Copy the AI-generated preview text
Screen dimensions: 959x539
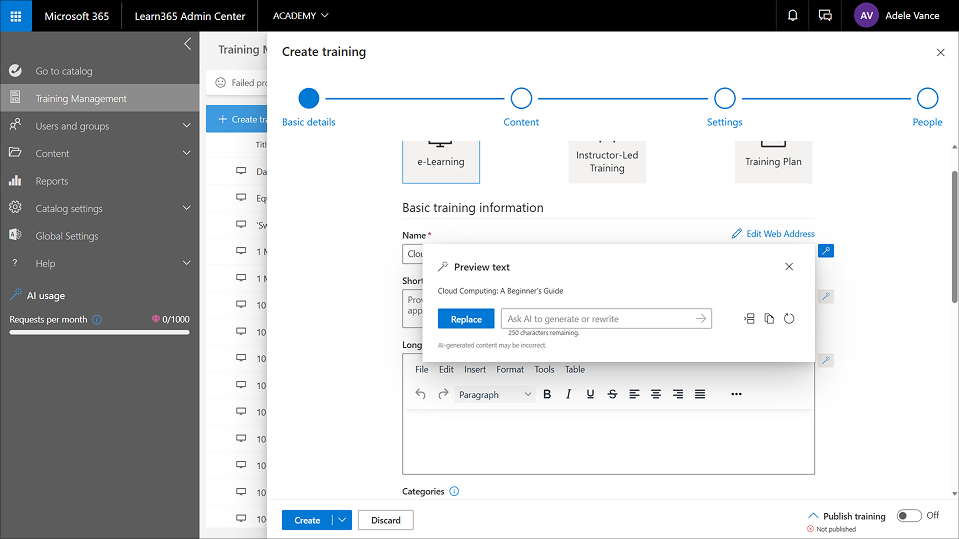[x=769, y=319]
